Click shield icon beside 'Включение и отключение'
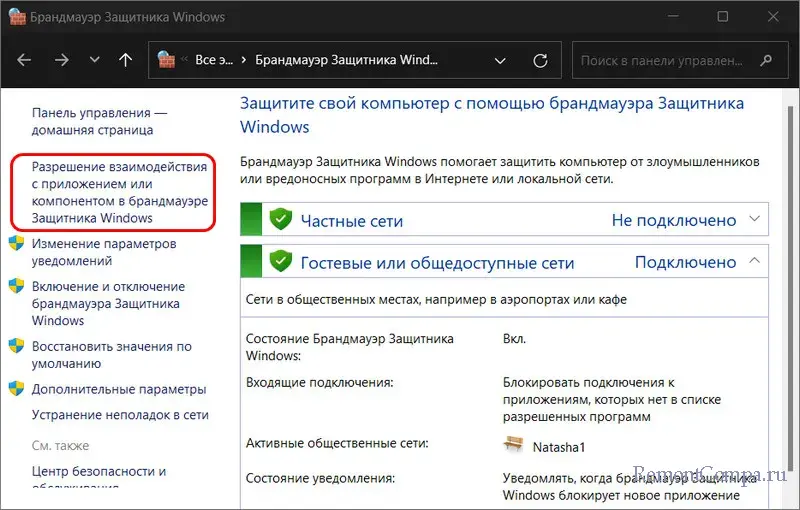800x510 pixels. 16,286
